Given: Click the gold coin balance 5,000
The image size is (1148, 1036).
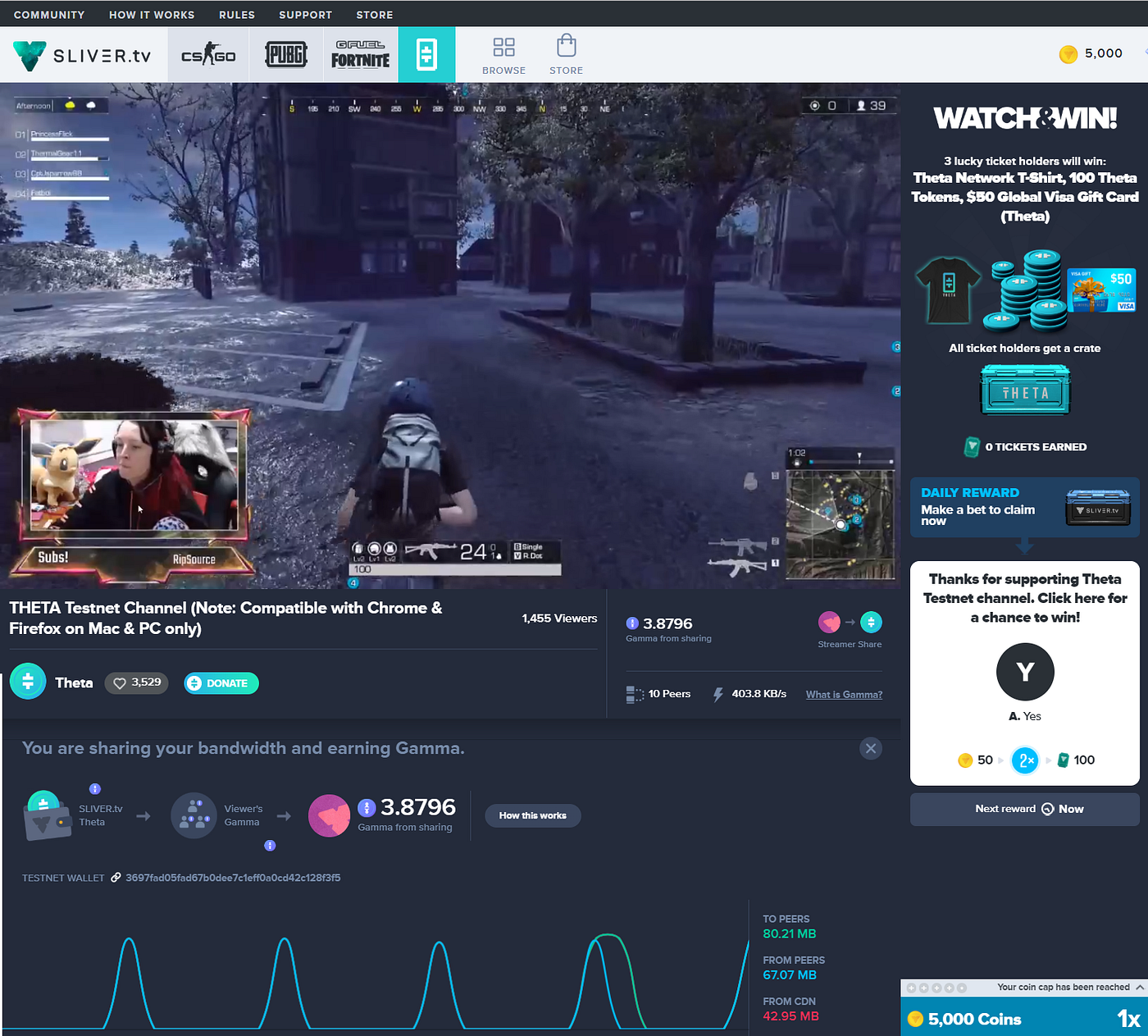Looking at the screenshot, I should 1091,53.
